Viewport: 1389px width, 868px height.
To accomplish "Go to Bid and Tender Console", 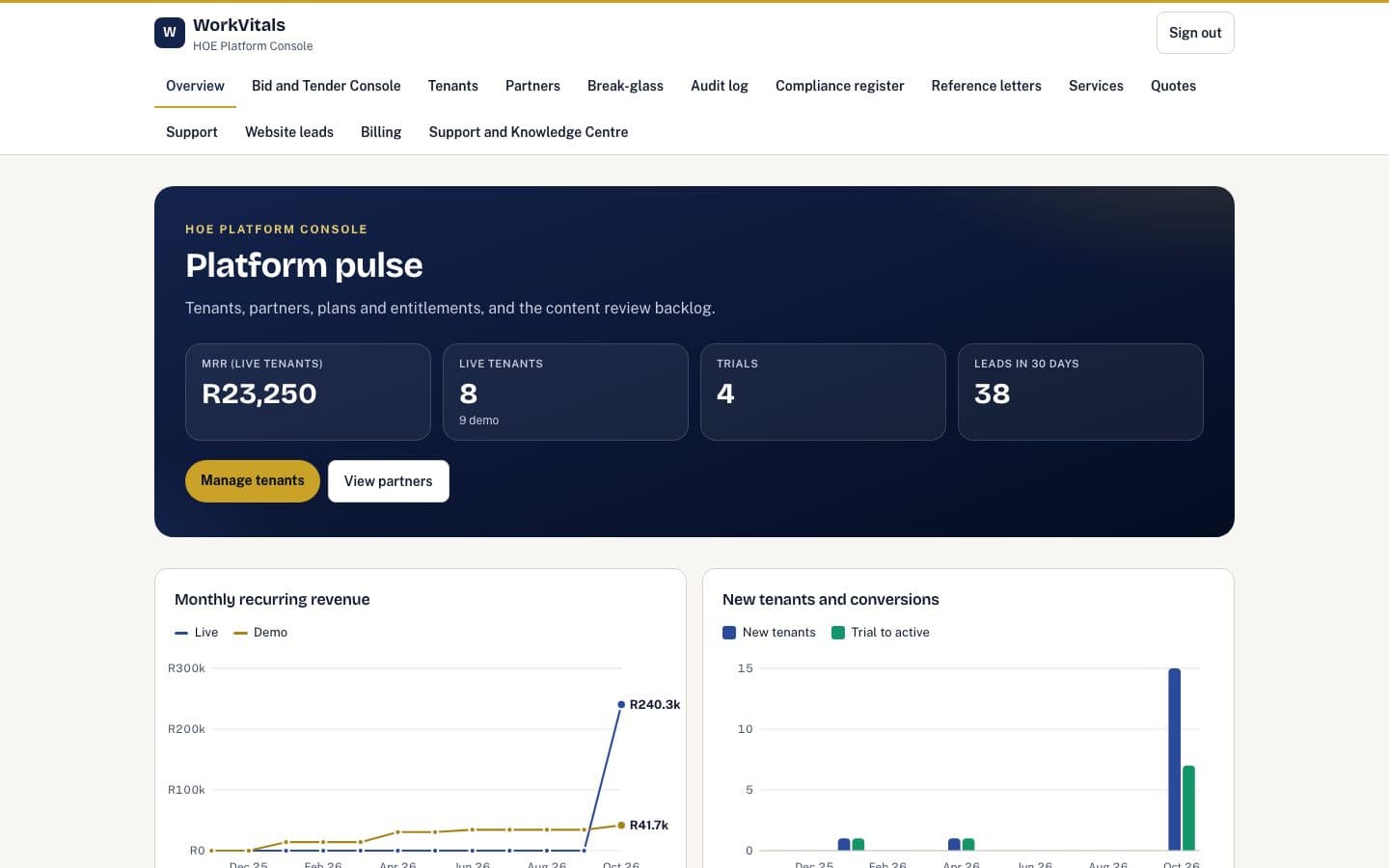I will pos(326,86).
